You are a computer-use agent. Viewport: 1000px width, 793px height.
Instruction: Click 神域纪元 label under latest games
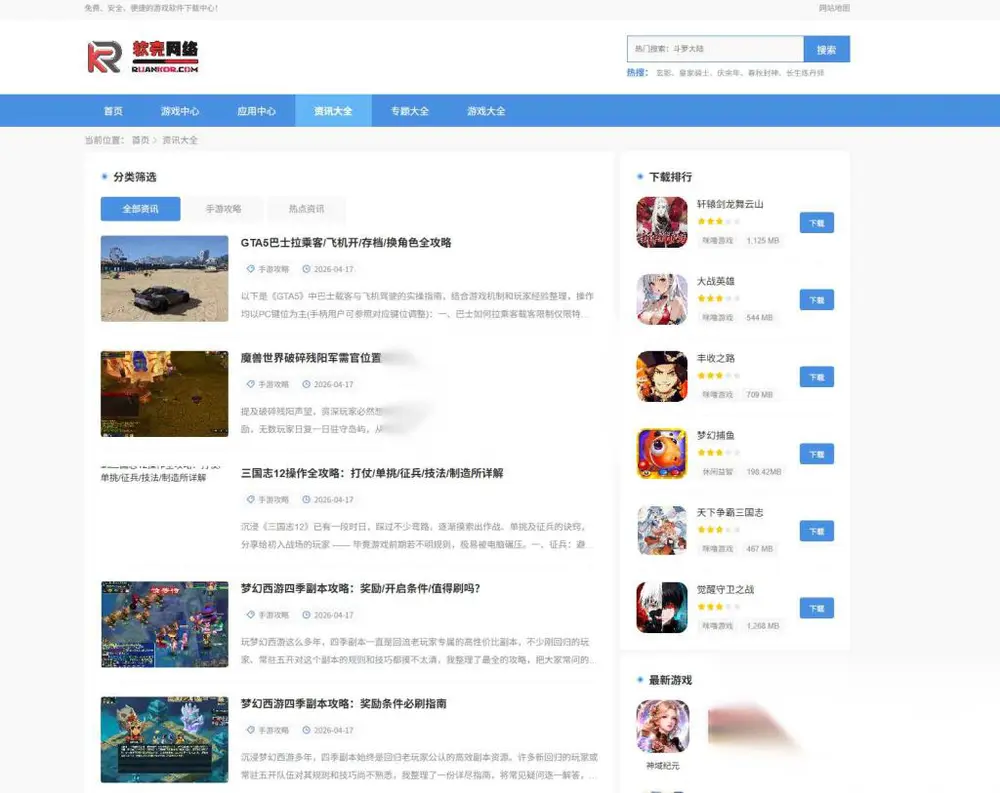pyautogui.click(x=663, y=766)
